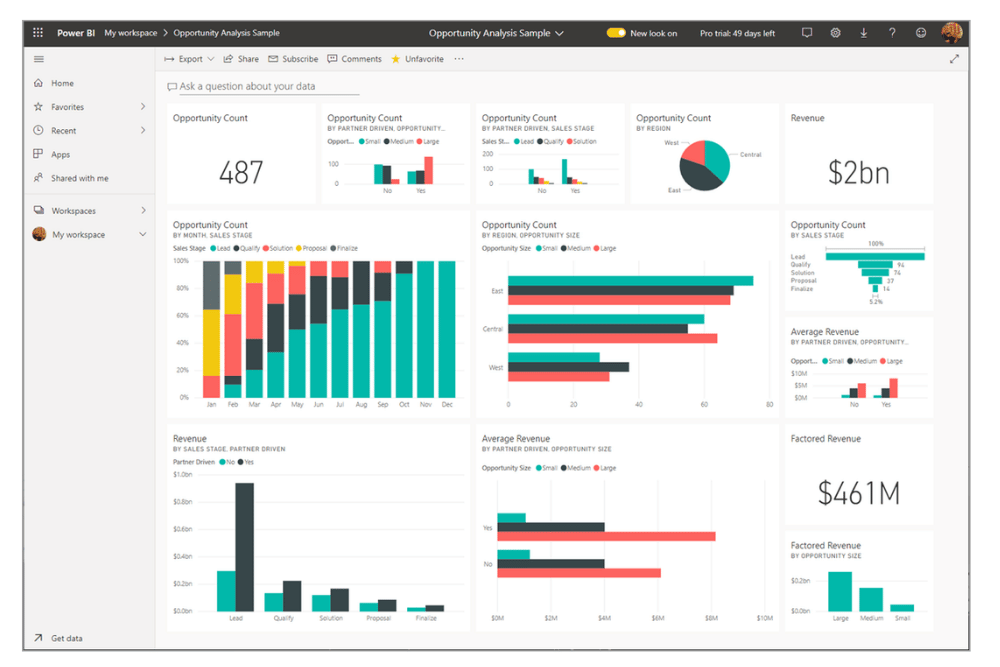Toggle the New look on switch
This screenshot has height=667, width=1000.
tap(616, 33)
